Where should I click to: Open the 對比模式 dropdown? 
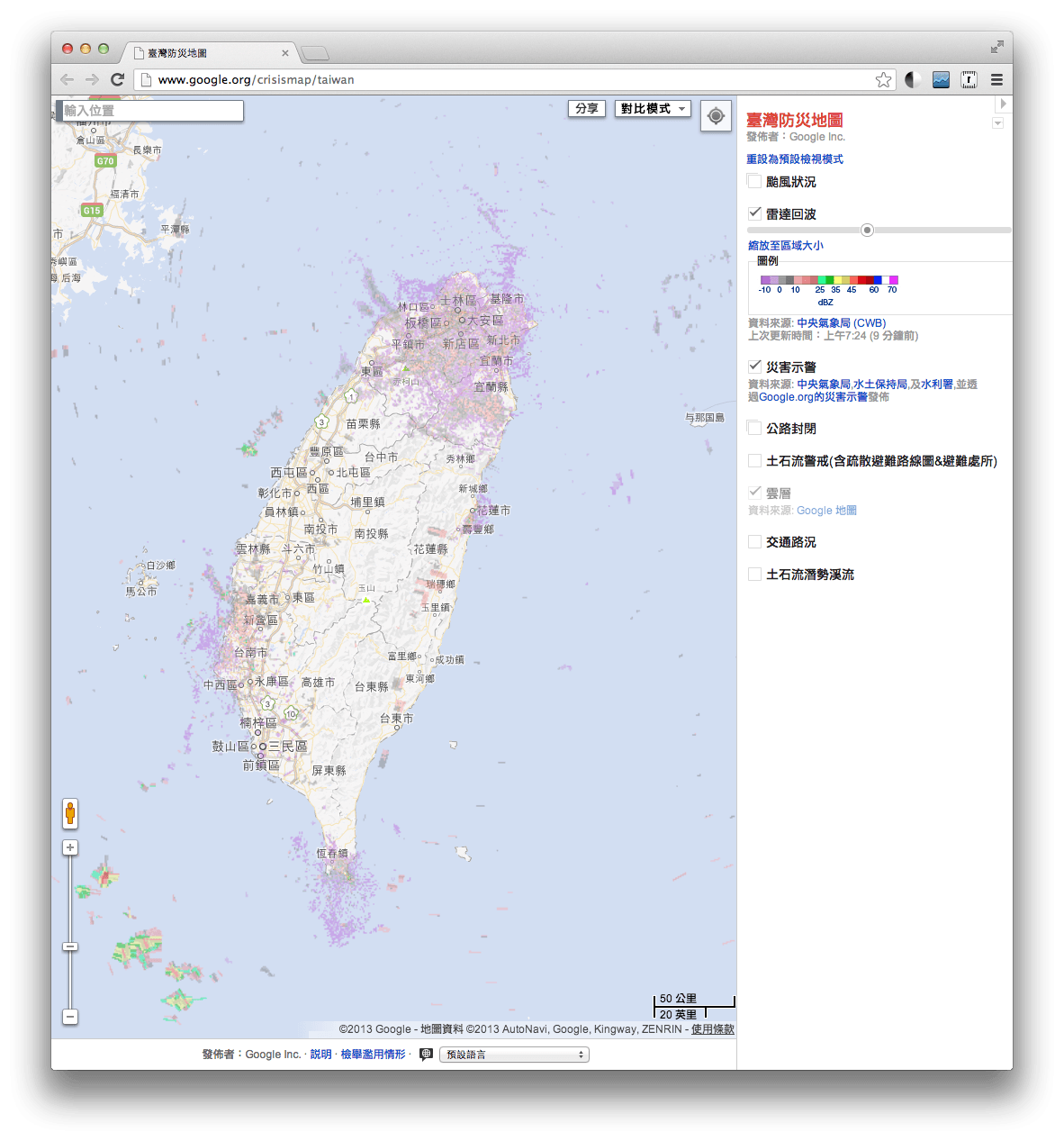[652, 108]
